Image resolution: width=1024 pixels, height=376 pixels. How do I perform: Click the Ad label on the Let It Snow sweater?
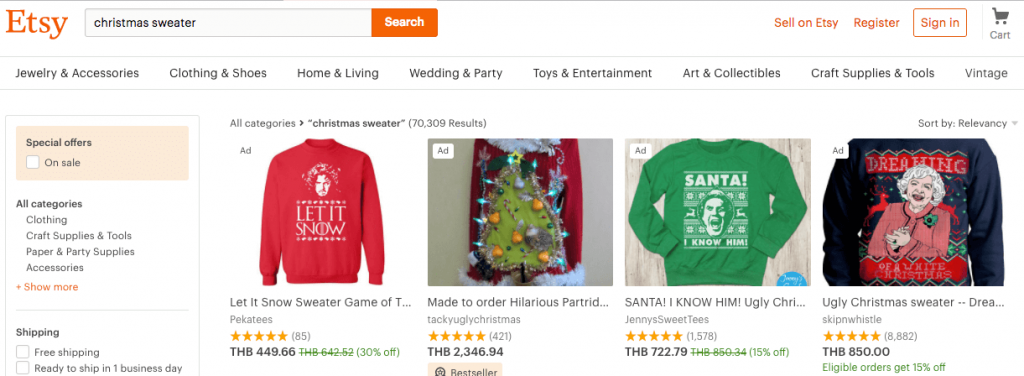tap(246, 151)
